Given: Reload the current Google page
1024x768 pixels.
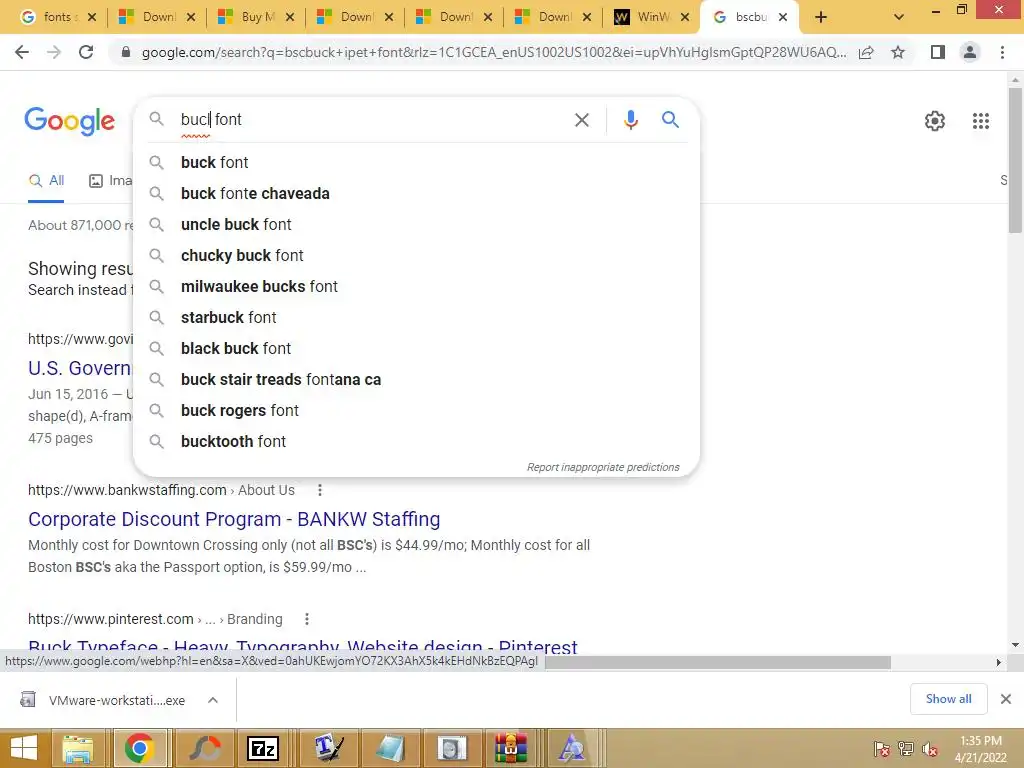Looking at the screenshot, I should [x=86, y=52].
